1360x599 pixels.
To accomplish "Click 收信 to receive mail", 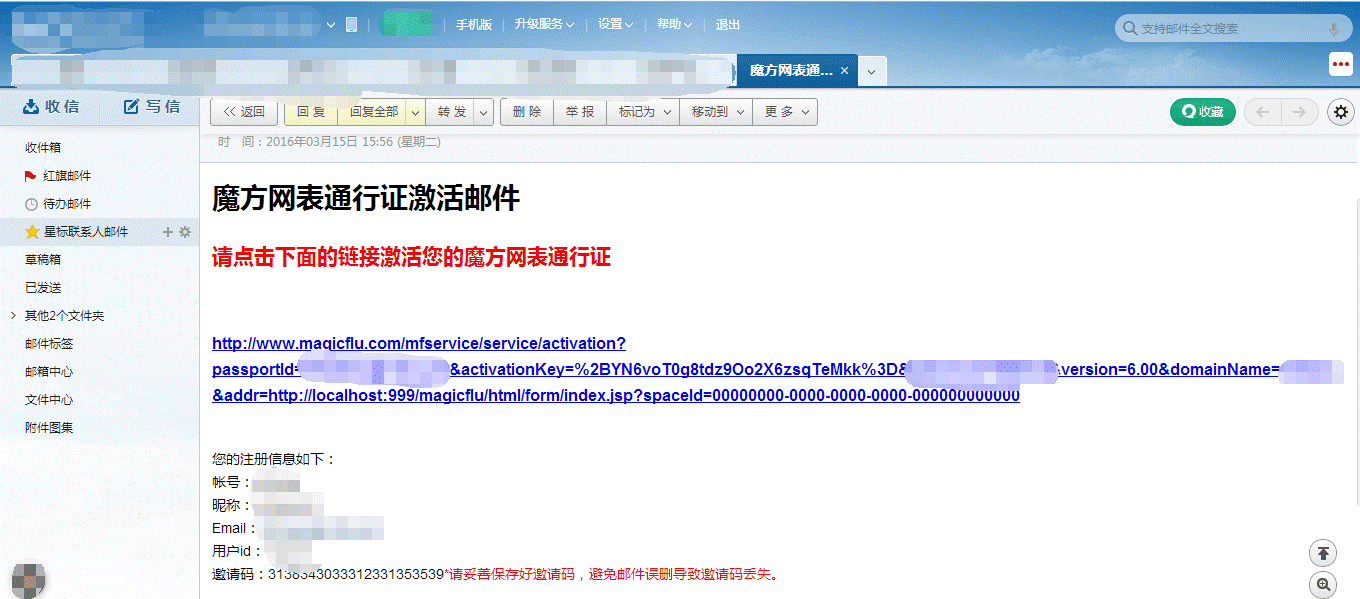I will click(x=51, y=107).
